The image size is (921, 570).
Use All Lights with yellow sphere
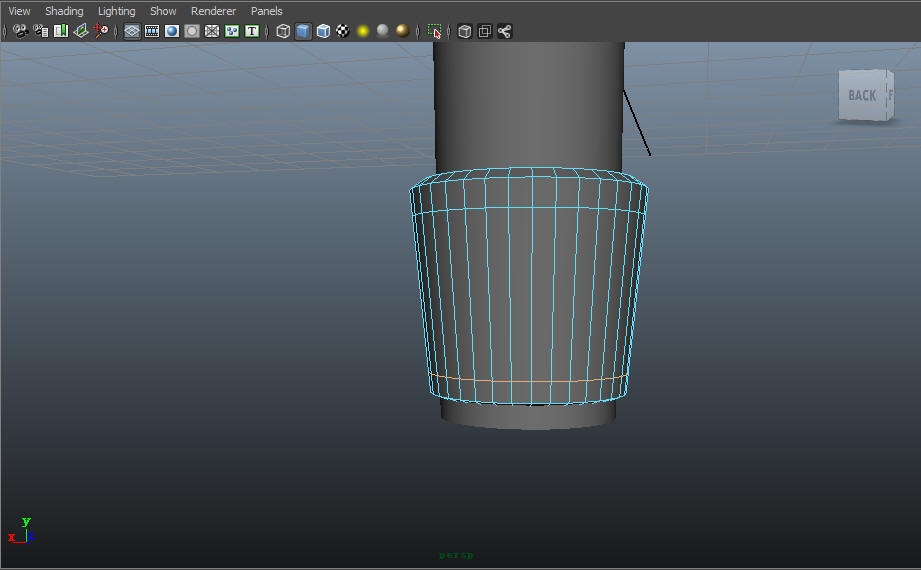pyautogui.click(x=363, y=31)
